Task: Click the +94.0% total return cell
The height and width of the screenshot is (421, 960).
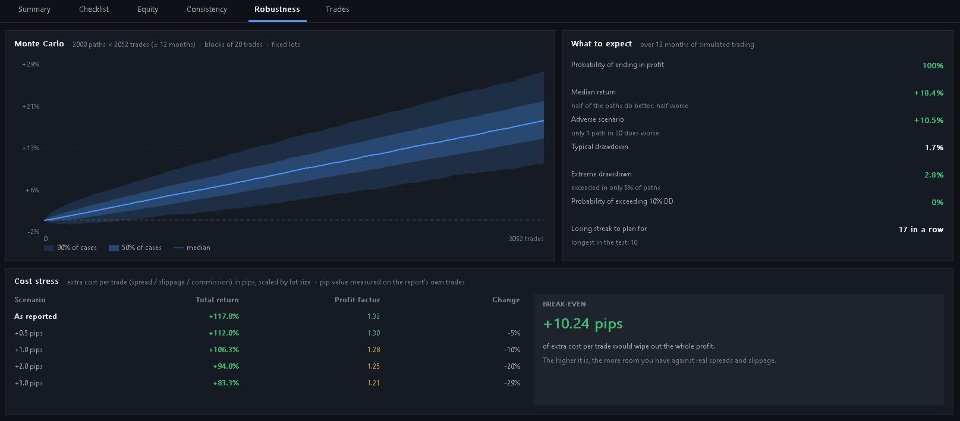Action: [x=226, y=366]
